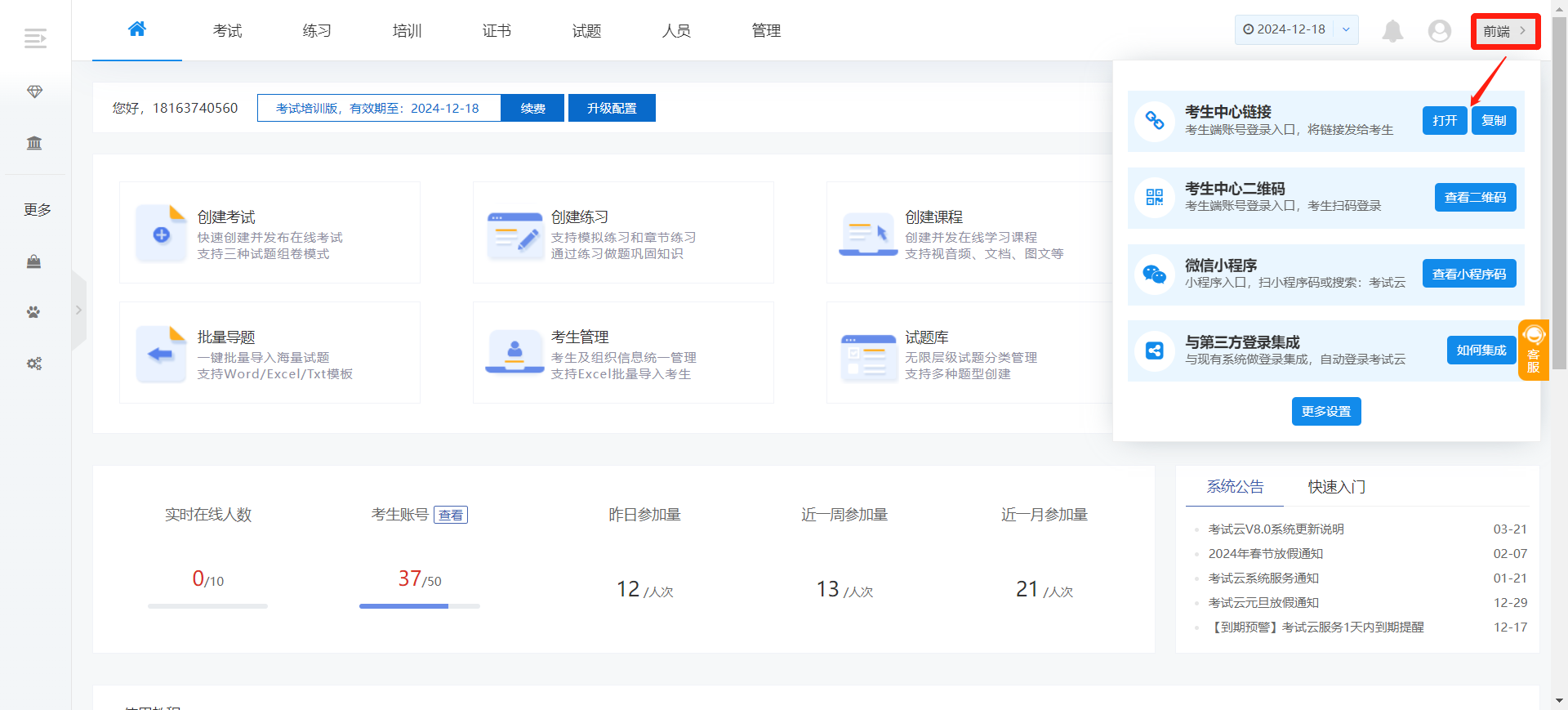The height and width of the screenshot is (710, 1568).
Task: Click the paw print sidebar icon
Action: (x=33, y=312)
